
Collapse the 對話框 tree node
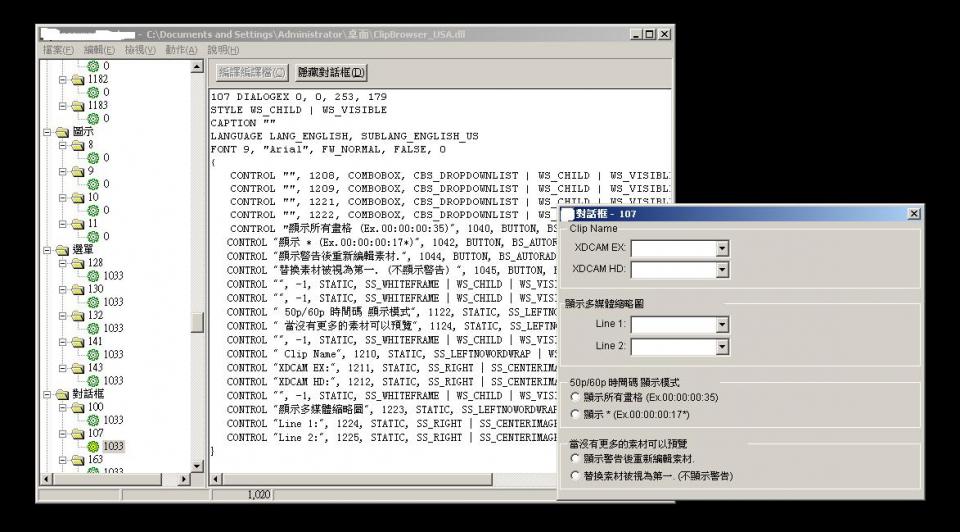coord(47,394)
